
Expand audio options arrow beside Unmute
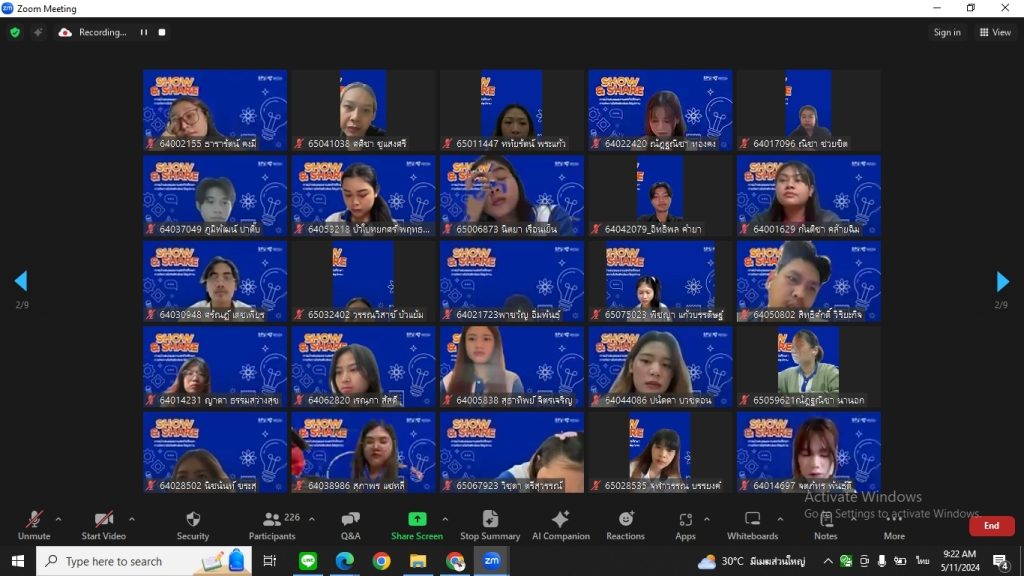pos(58,519)
